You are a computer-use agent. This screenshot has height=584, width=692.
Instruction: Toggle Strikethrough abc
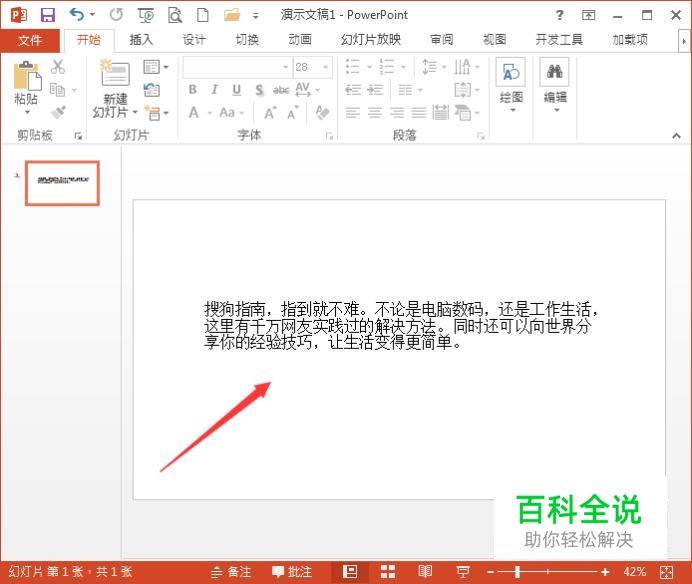(x=281, y=90)
